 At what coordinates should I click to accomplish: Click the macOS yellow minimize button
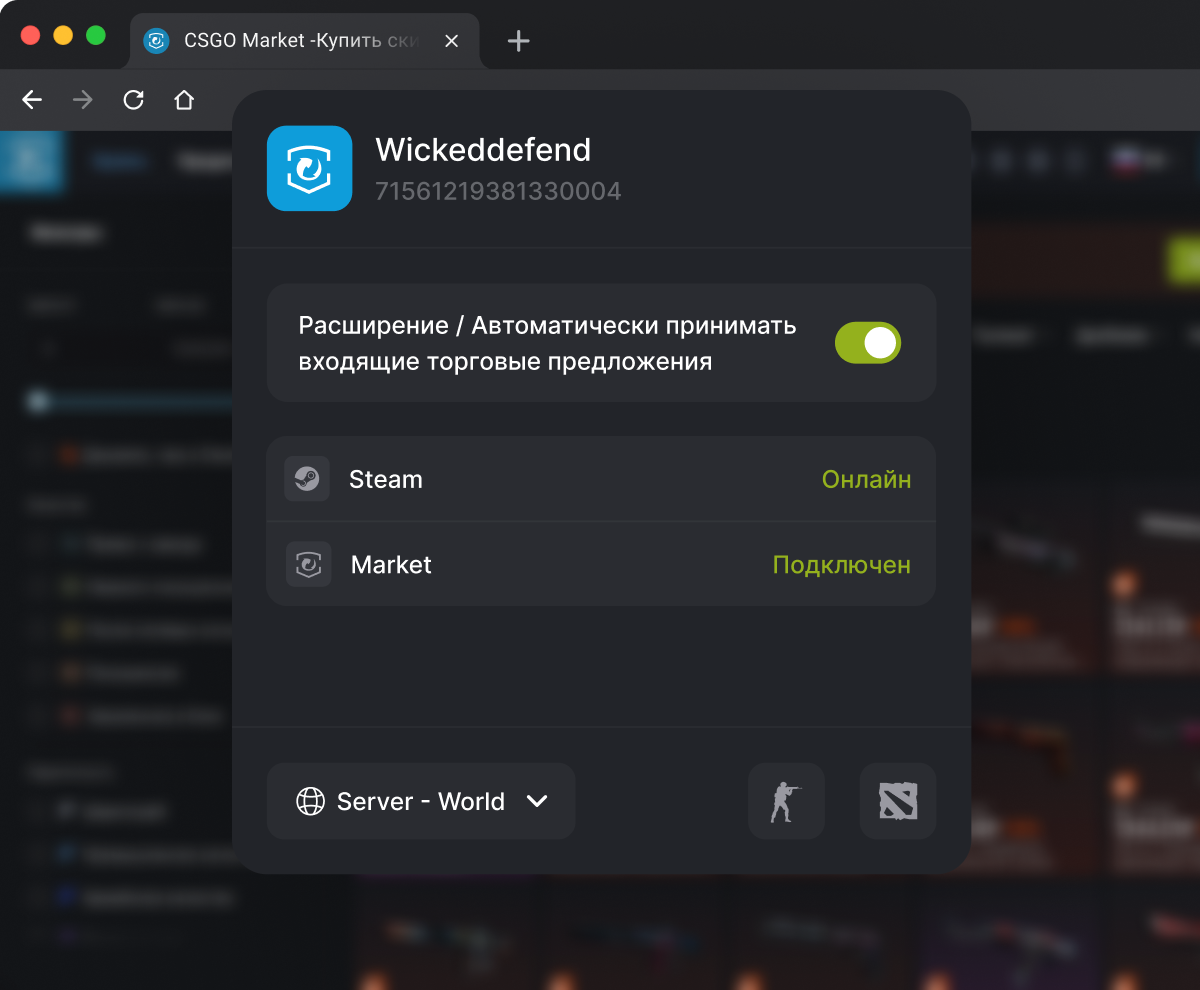point(63,36)
